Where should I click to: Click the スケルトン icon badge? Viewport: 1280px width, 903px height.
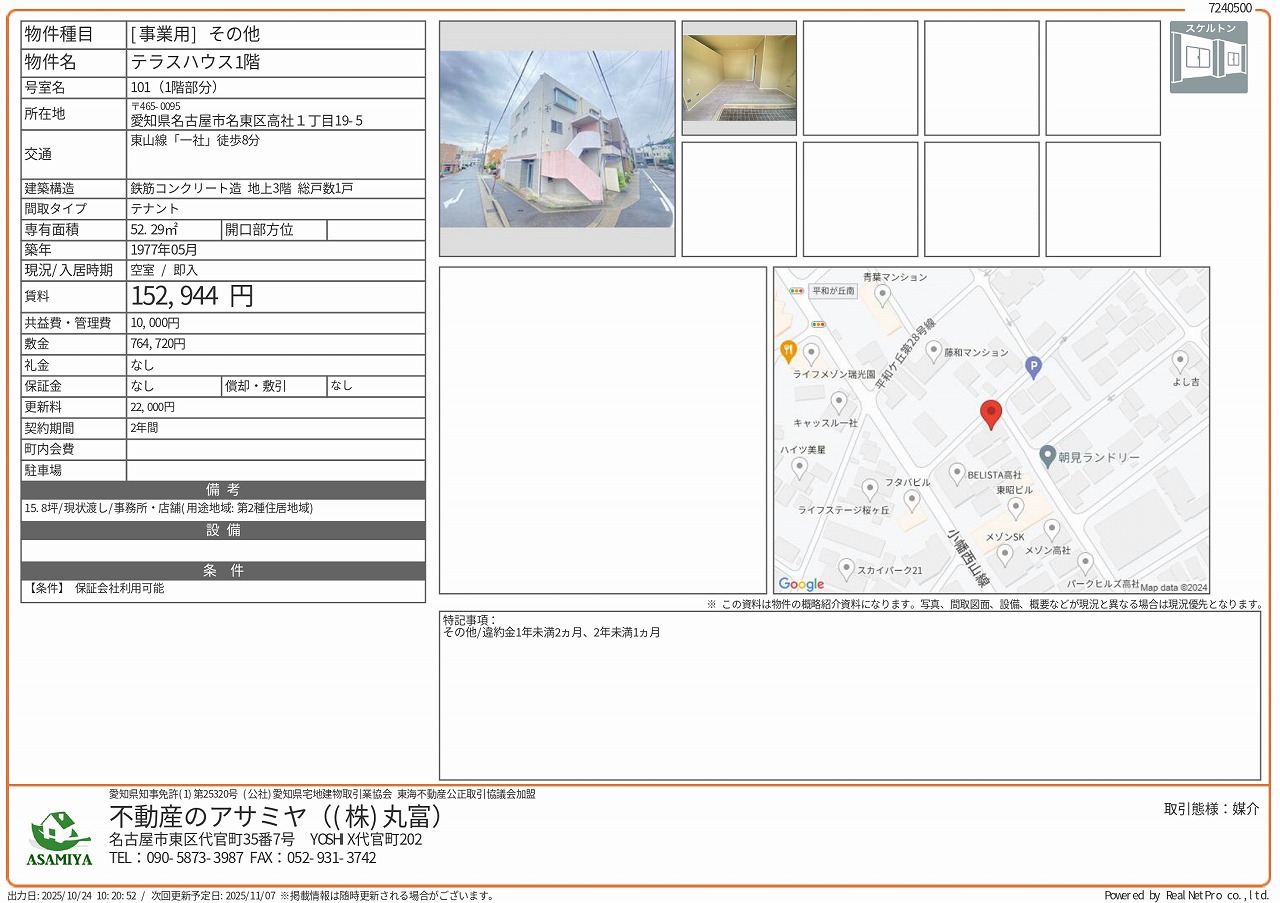1208,57
